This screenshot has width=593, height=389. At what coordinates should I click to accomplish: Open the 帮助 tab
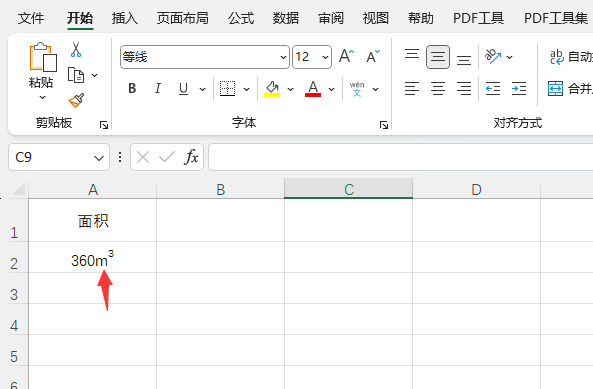421,18
